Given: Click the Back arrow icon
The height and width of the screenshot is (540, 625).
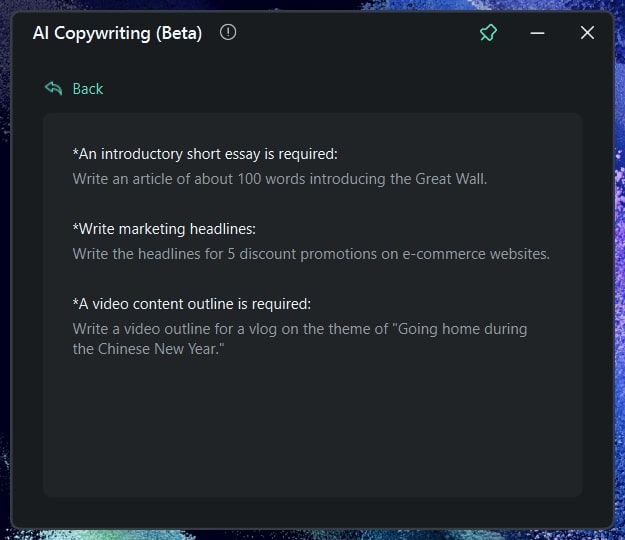Looking at the screenshot, I should 54,88.
